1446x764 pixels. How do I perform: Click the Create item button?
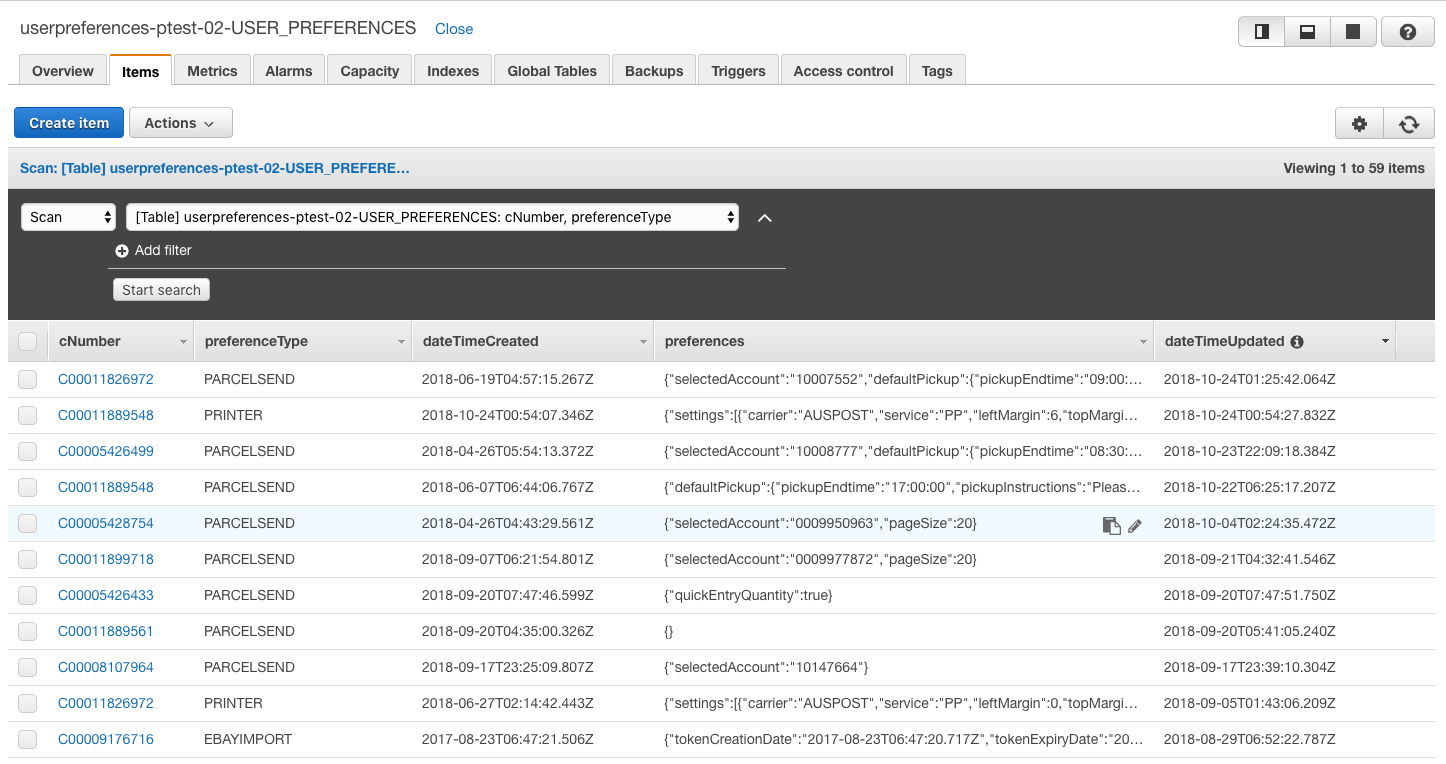[x=69, y=123]
